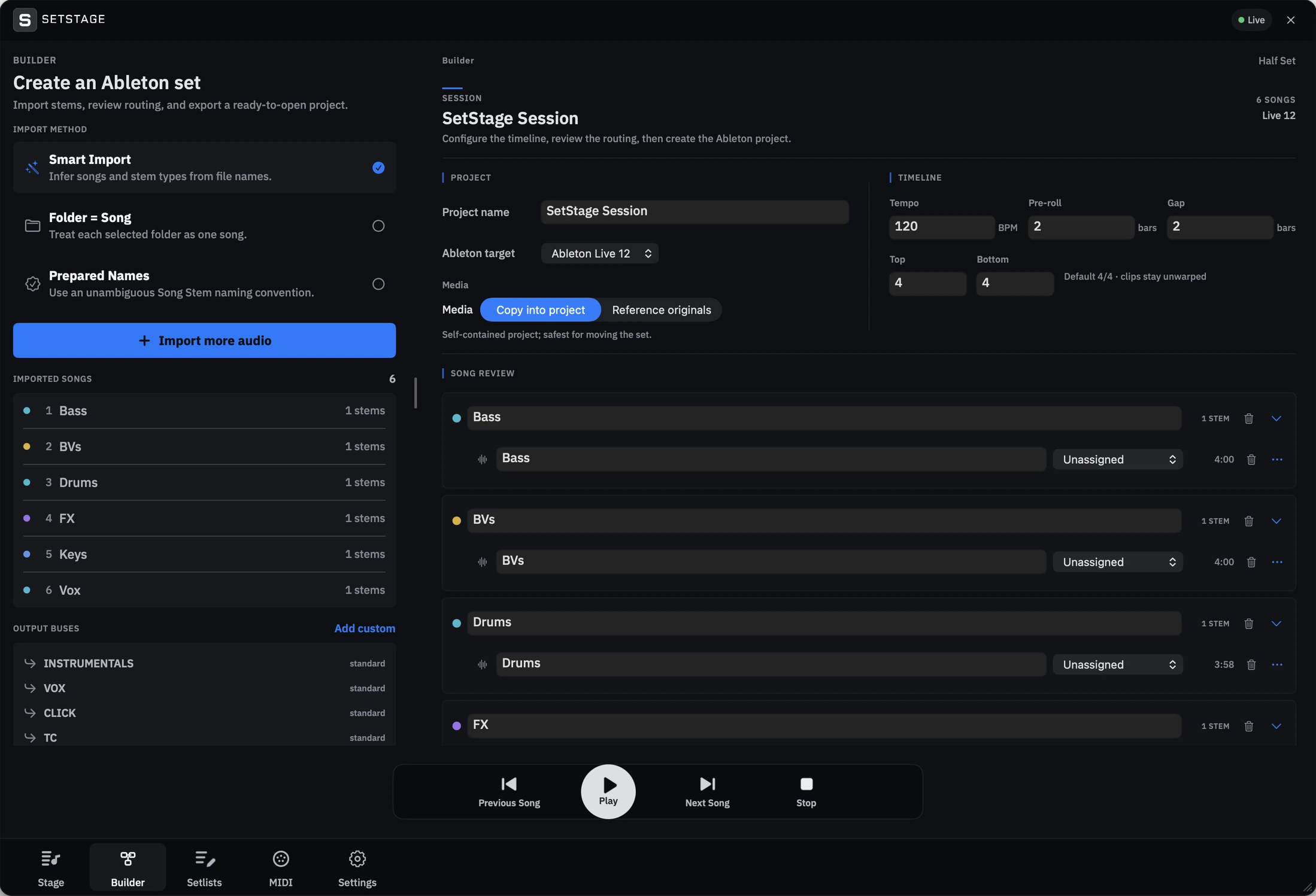Image resolution: width=1316 pixels, height=896 pixels.
Task: Delete the Drums stem row
Action: tap(1251, 665)
